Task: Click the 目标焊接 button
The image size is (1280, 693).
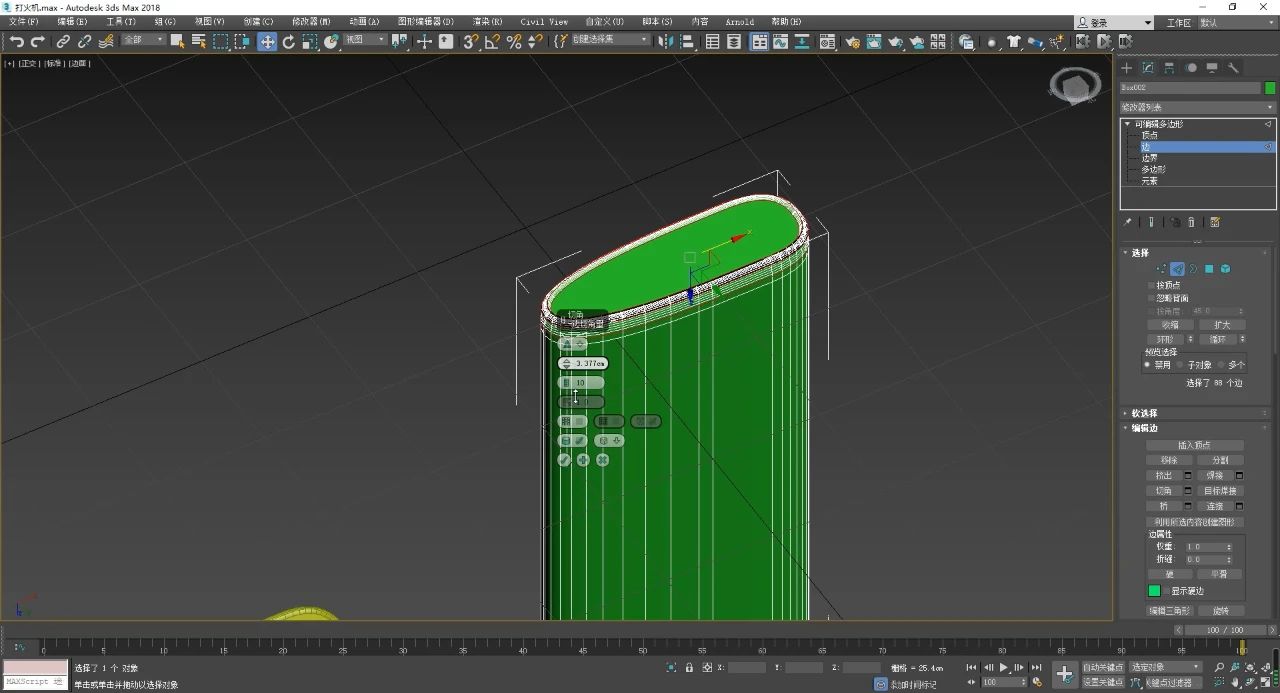Action: coord(1220,491)
